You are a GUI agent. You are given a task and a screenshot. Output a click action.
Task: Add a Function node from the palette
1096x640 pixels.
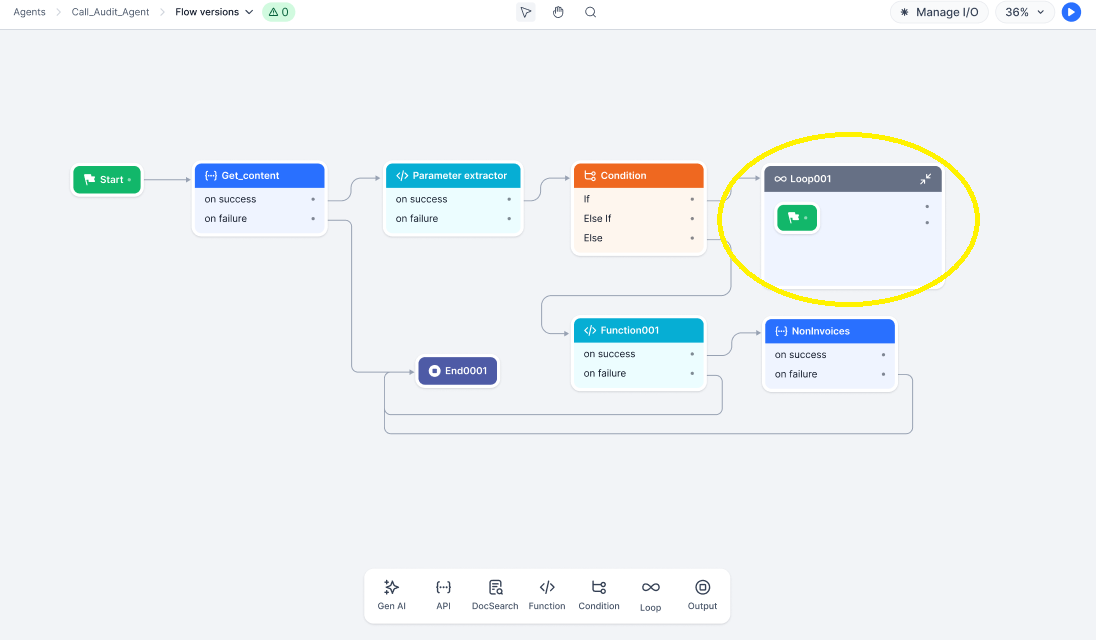(x=547, y=588)
